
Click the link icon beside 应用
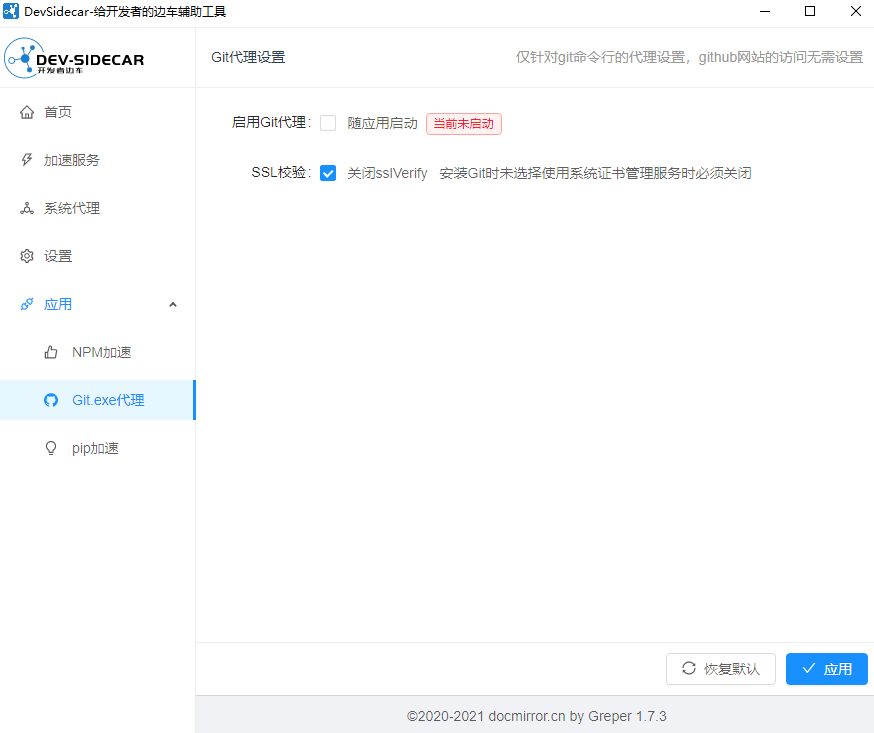27,304
